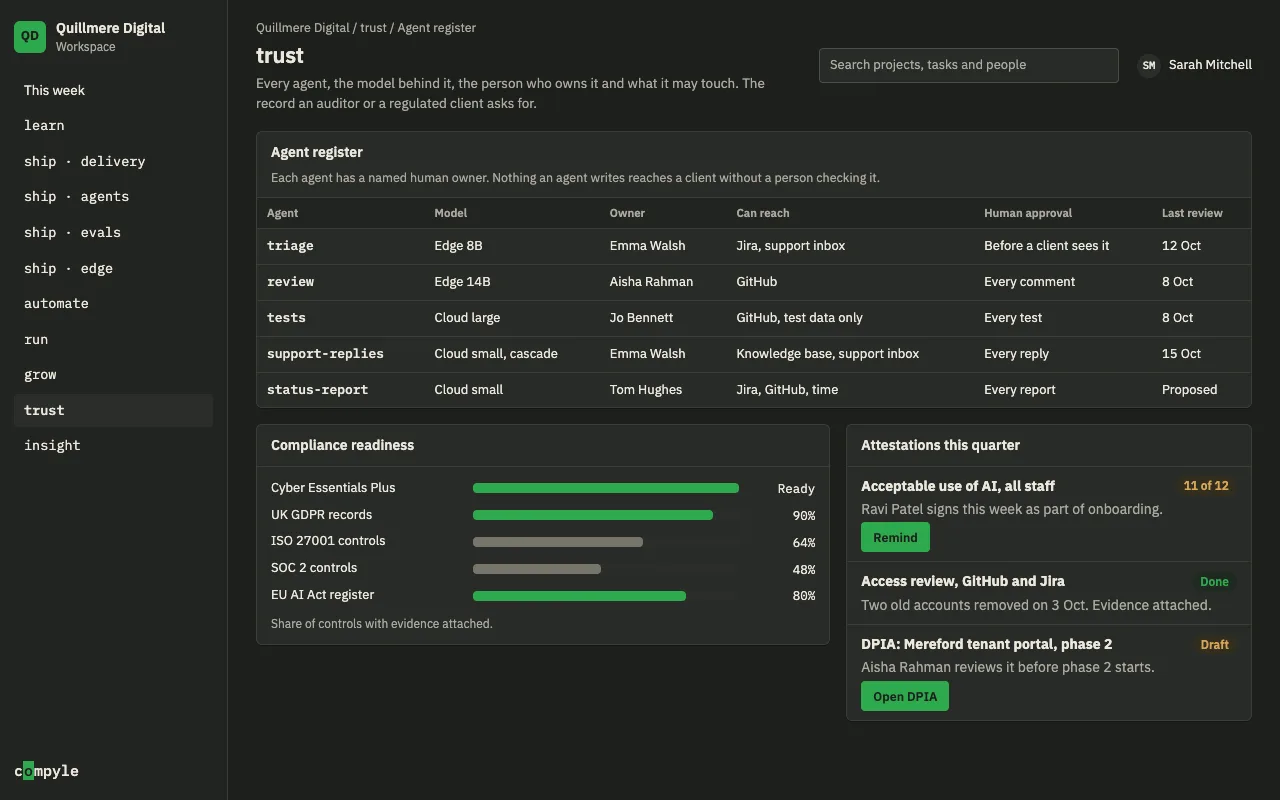
Task: Click the Human approval column header
Action: click(1028, 213)
